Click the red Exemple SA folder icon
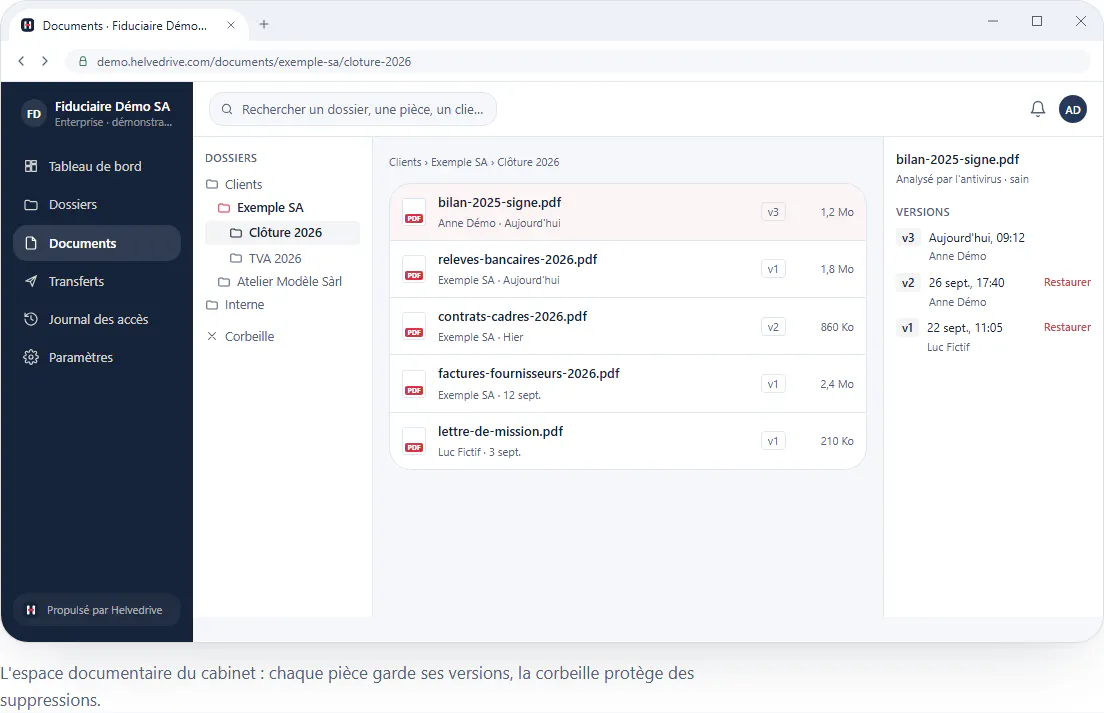The height and width of the screenshot is (713, 1104). pyautogui.click(x=224, y=208)
